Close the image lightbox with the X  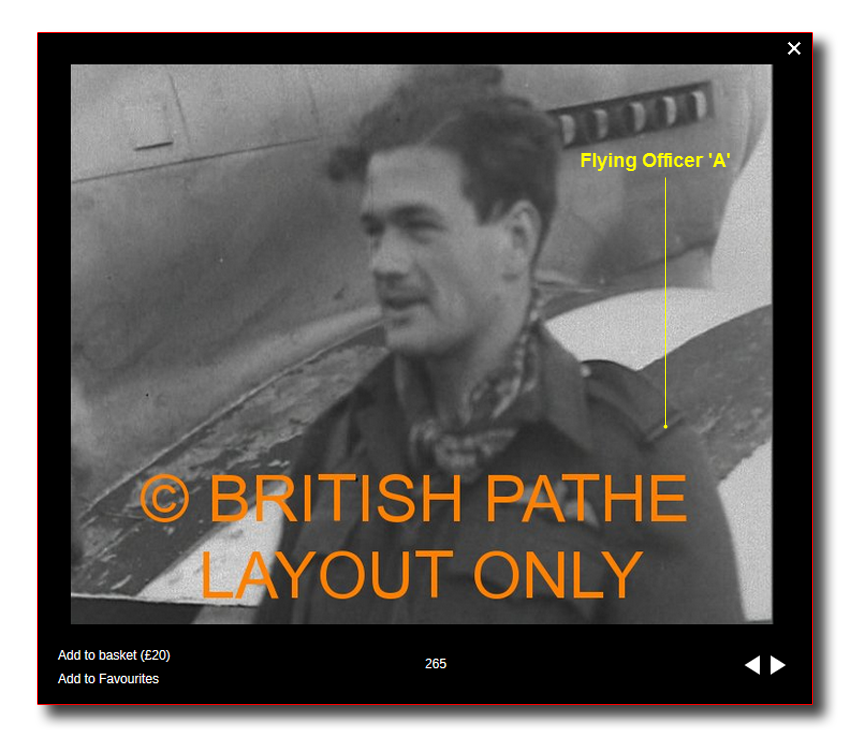coord(794,49)
